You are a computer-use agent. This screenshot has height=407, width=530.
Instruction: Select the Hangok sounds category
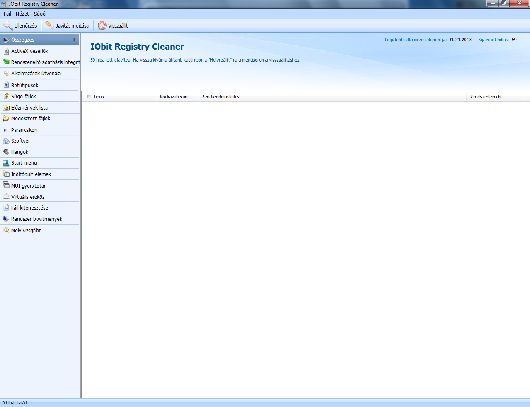point(40,152)
